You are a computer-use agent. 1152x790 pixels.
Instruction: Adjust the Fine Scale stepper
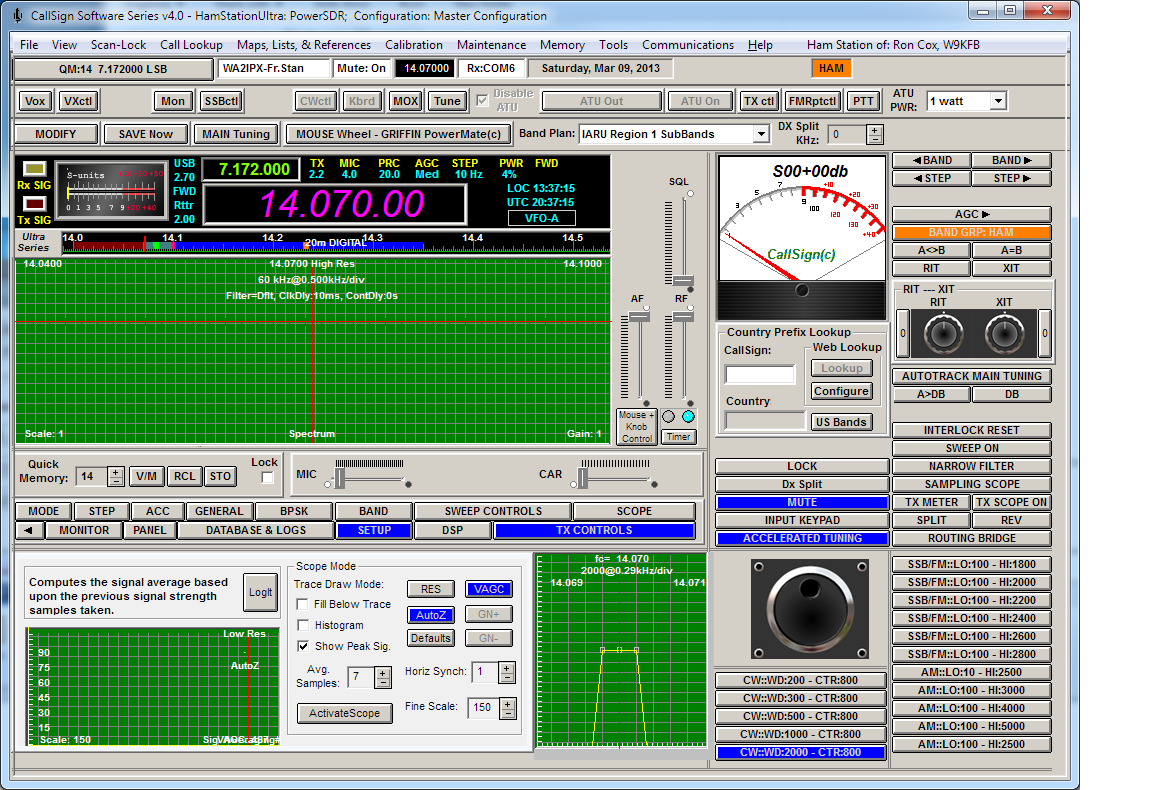508,707
